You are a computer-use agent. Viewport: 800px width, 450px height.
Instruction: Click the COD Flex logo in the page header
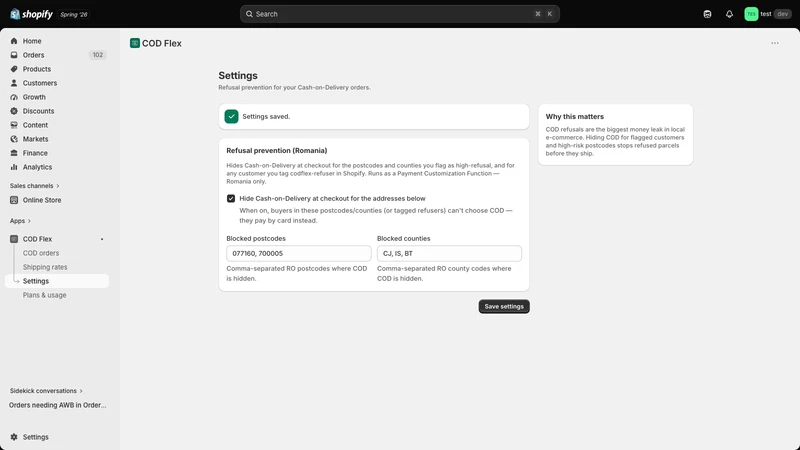pyautogui.click(x=135, y=43)
